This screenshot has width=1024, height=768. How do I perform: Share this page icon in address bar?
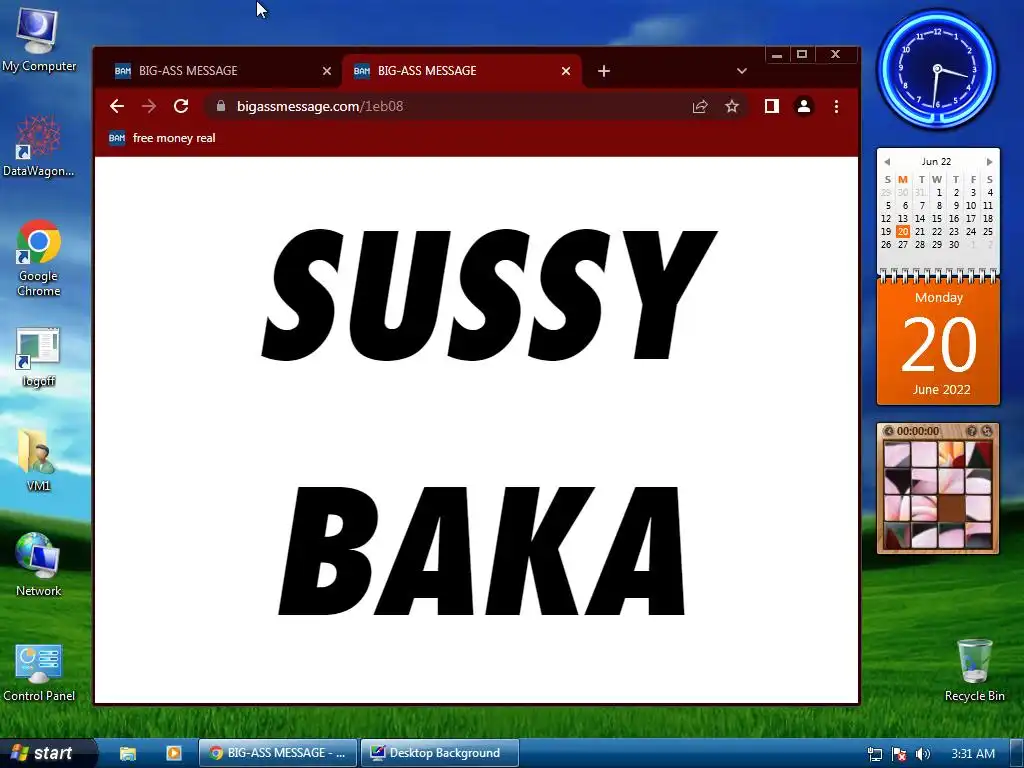point(700,106)
